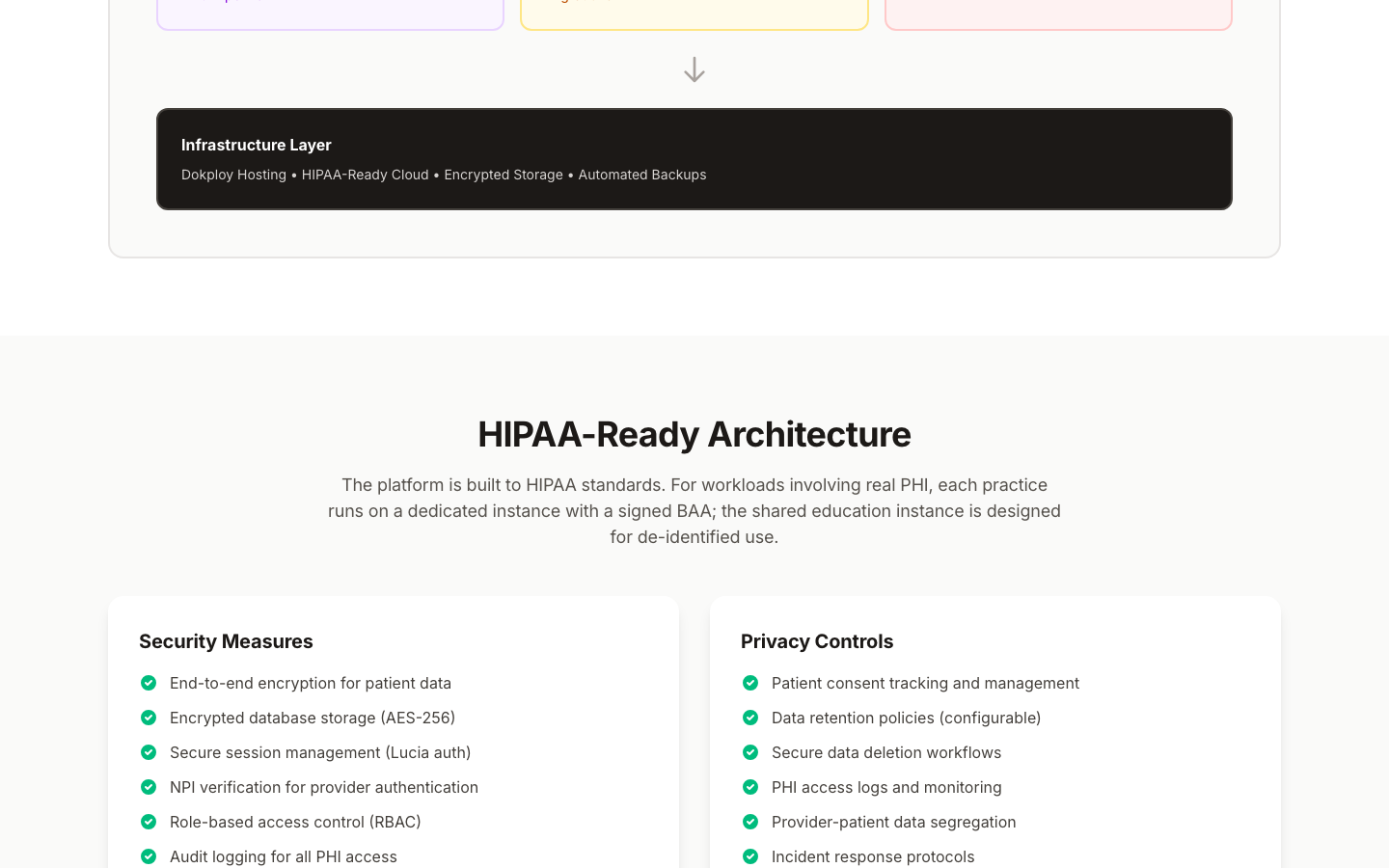Click the check icon beside Encrypted database storage

(x=149, y=718)
